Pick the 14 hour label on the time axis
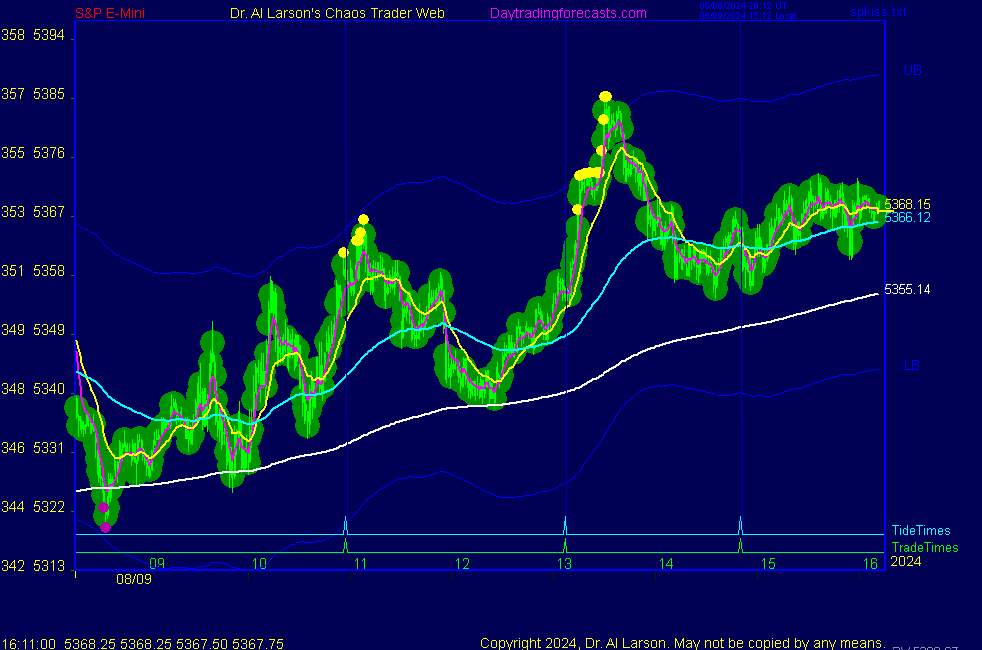Viewport: 982px width, 650px height. coord(666,564)
